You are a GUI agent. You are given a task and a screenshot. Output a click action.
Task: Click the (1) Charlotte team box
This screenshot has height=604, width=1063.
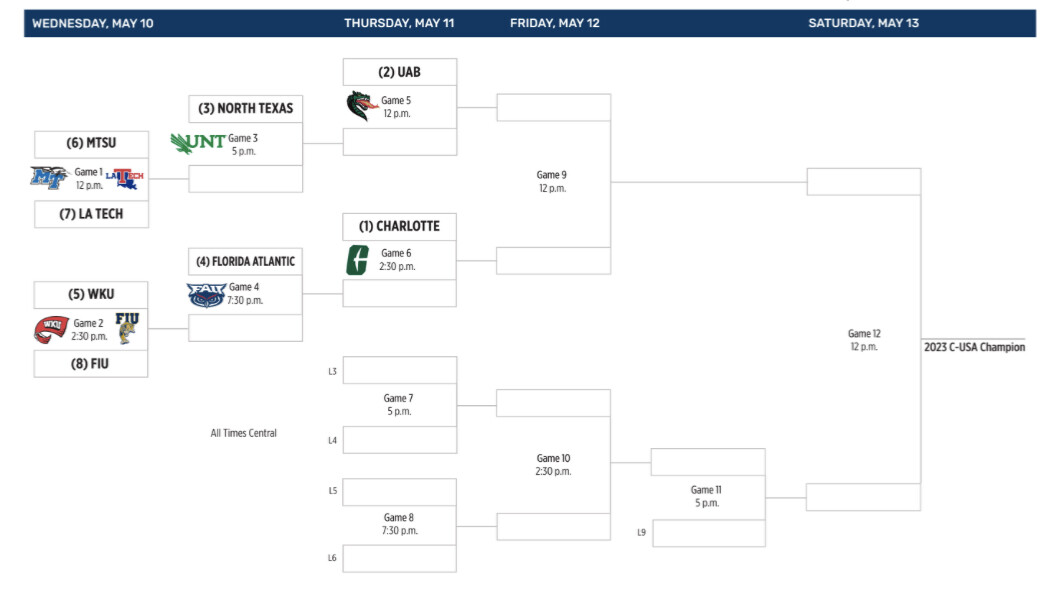(399, 226)
